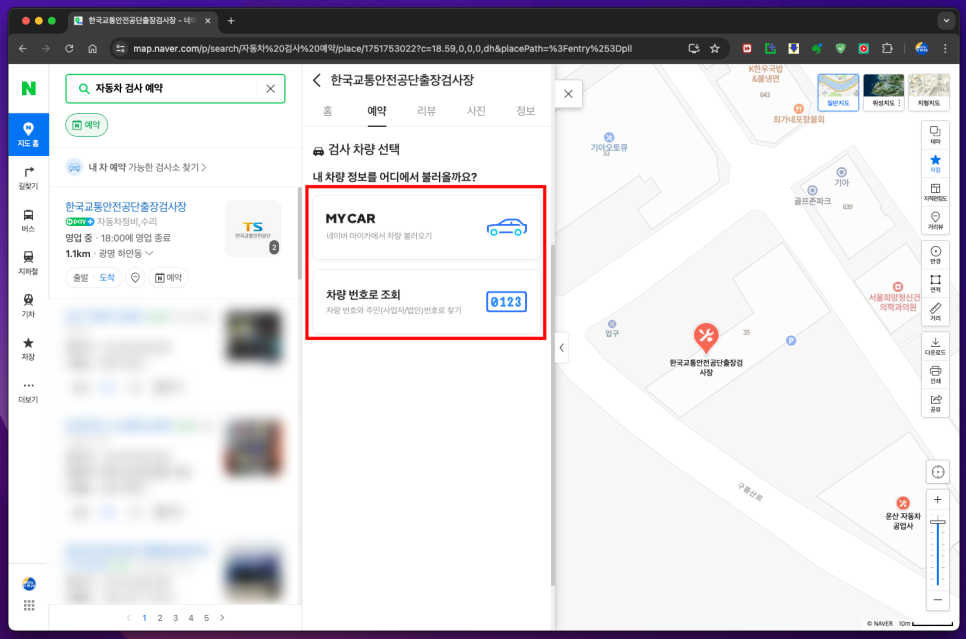Screen dimensions: 966x639
Task: Set place as 도착 destination
Action: [x=107, y=278]
